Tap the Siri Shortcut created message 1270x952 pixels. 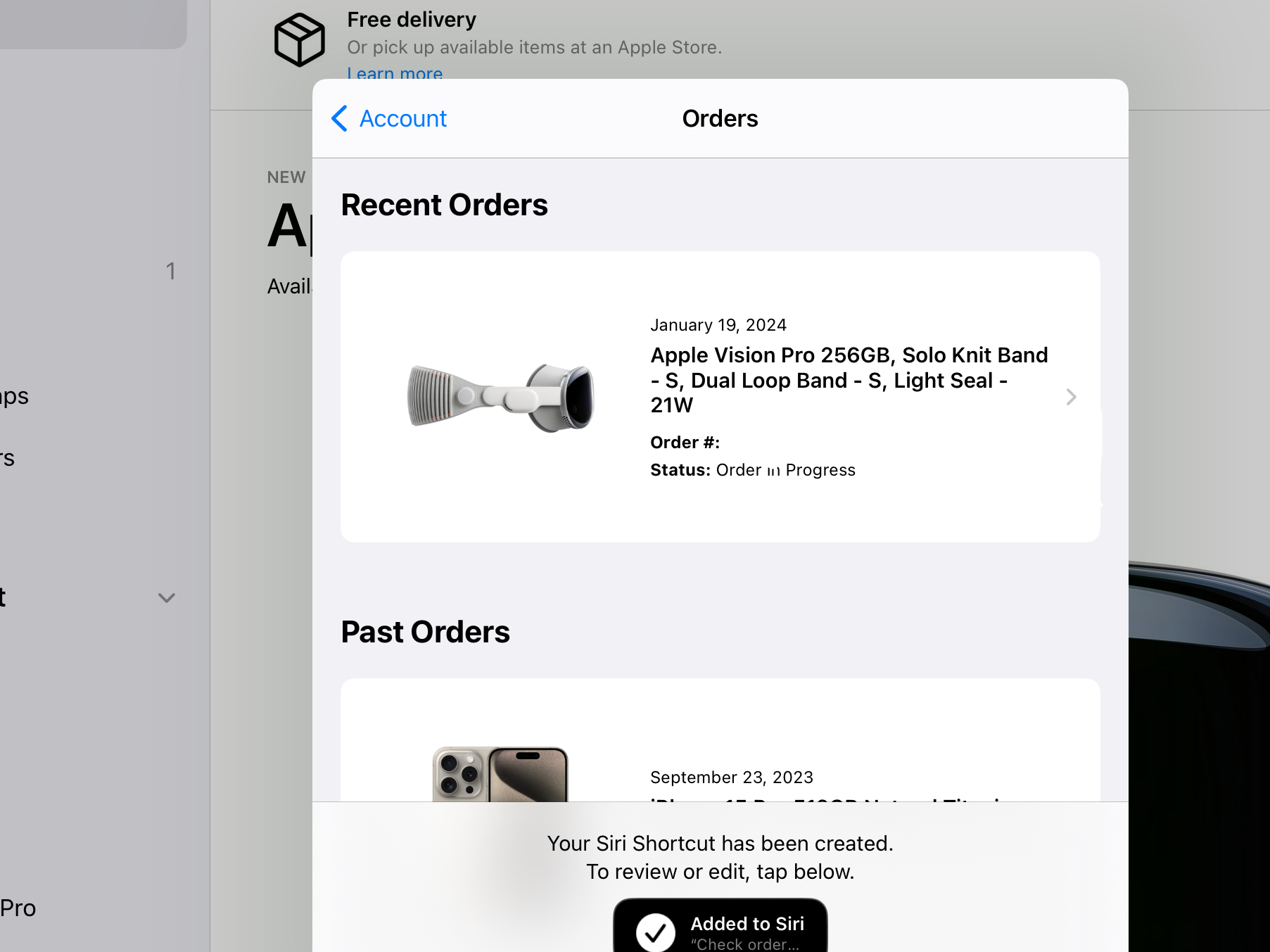(720, 857)
